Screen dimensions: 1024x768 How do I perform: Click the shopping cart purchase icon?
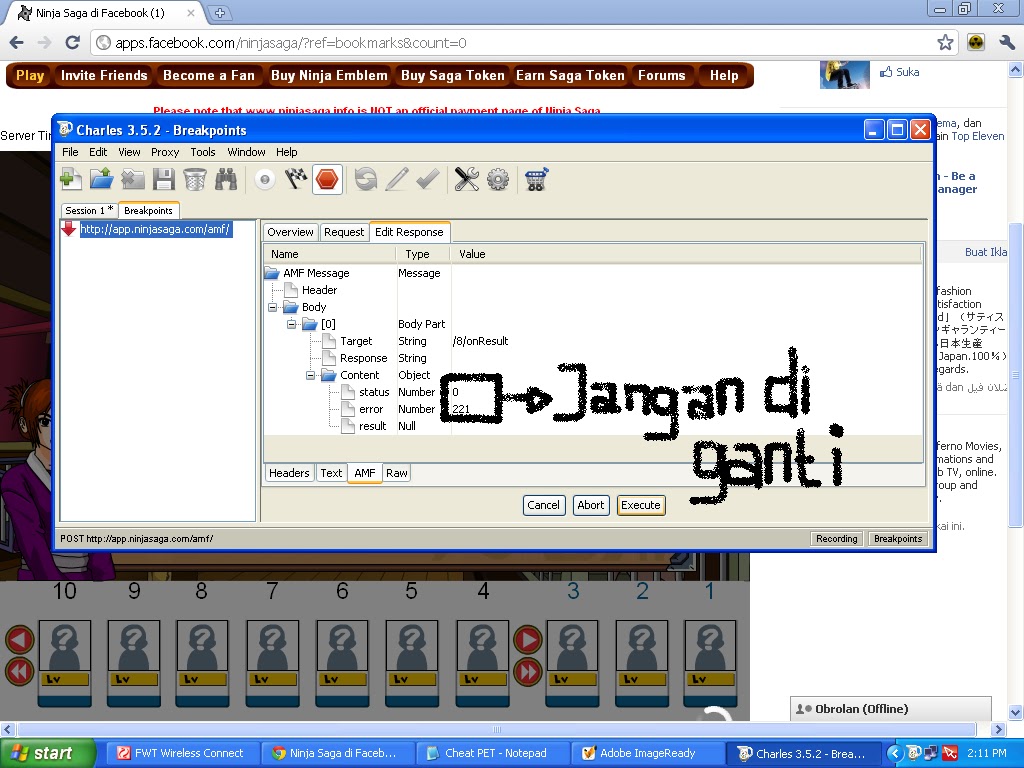coord(536,179)
